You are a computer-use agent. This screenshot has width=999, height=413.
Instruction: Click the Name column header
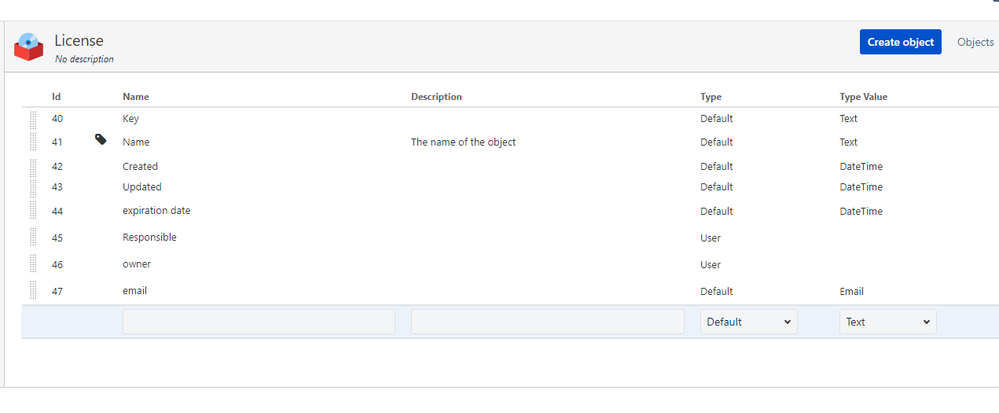click(136, 97)
